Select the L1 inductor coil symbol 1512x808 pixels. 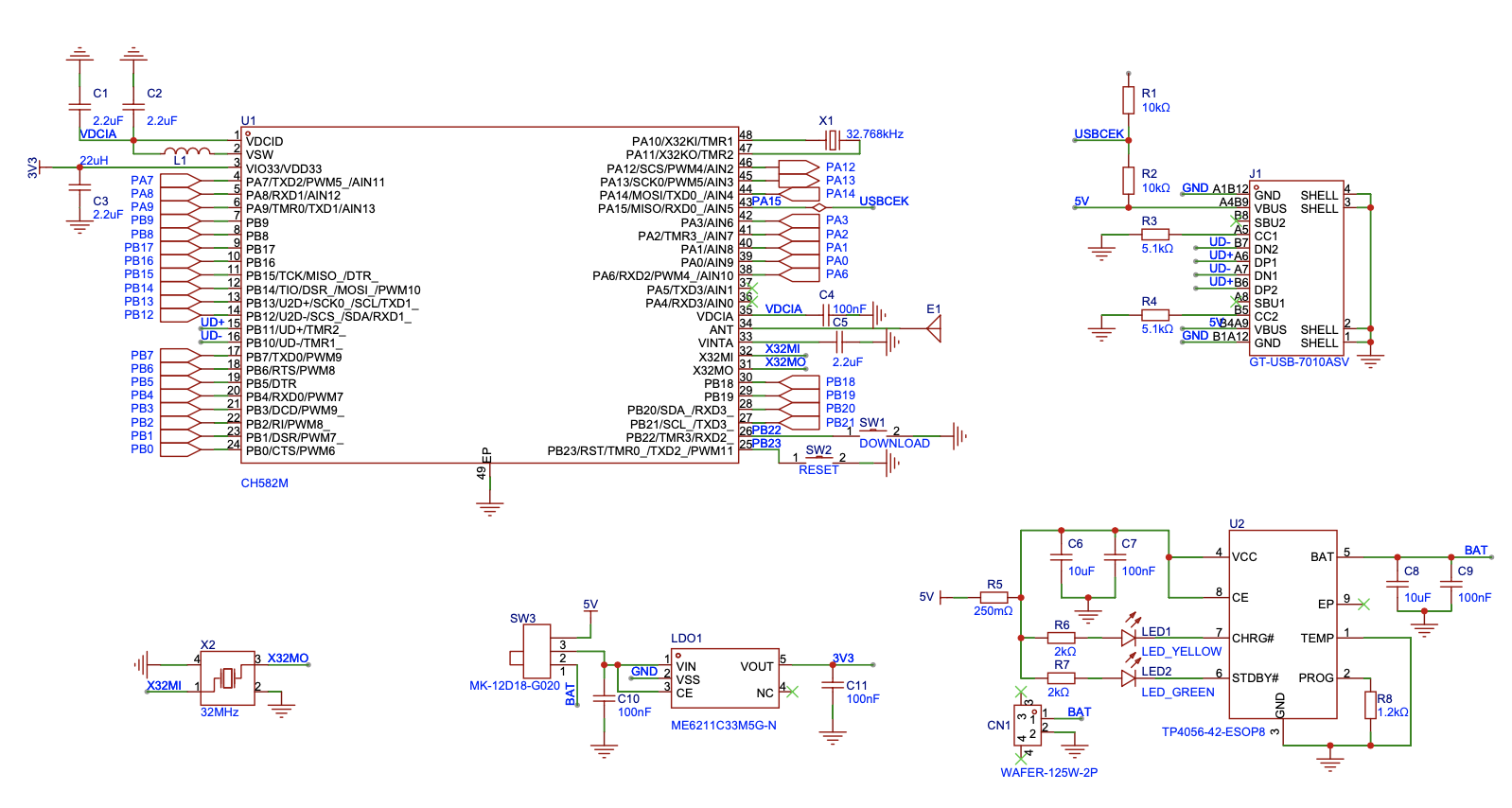186,151
